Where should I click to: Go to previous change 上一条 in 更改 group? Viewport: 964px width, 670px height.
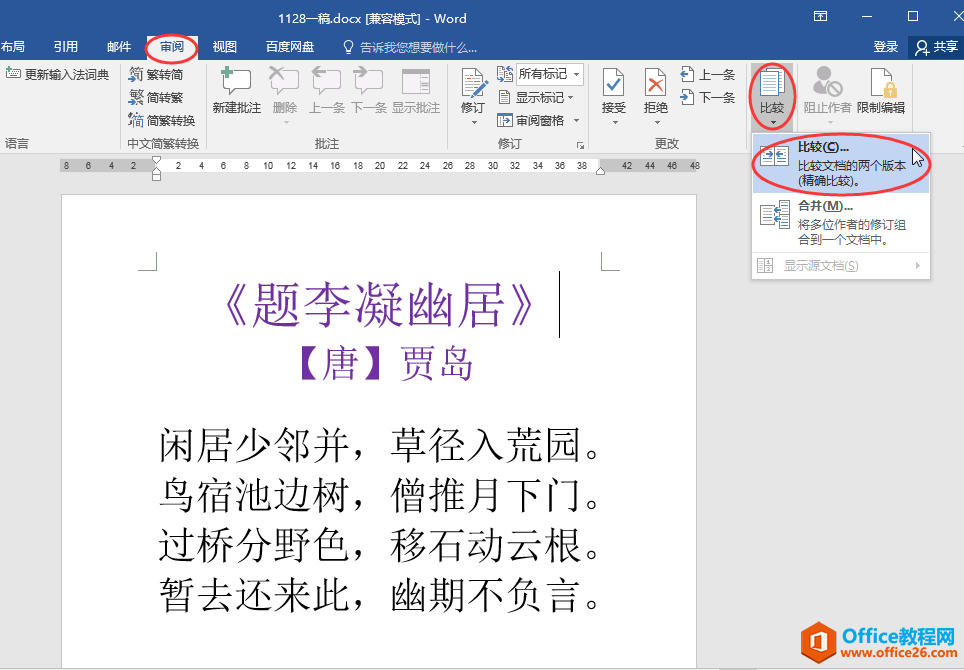[708, 75]
